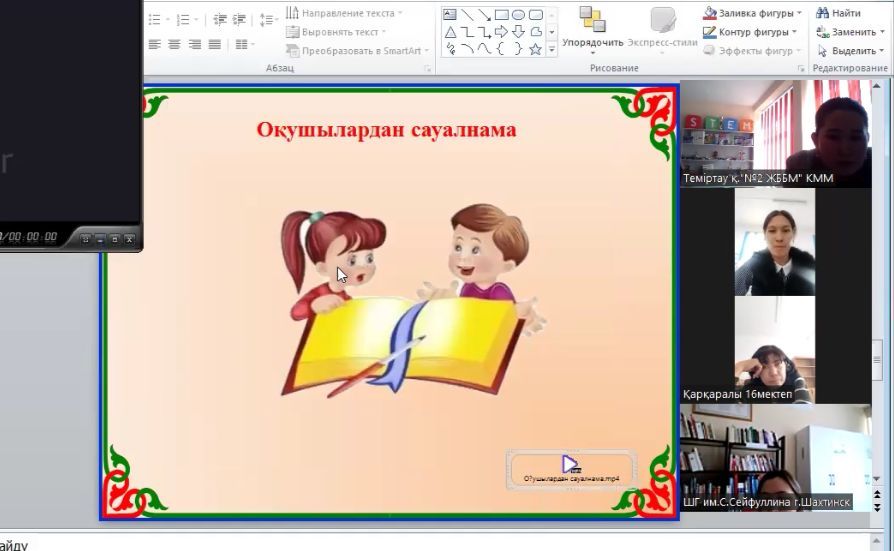Open the Select (Выделить) menu
The image size is (894, 551).
[x=847, y=50]
